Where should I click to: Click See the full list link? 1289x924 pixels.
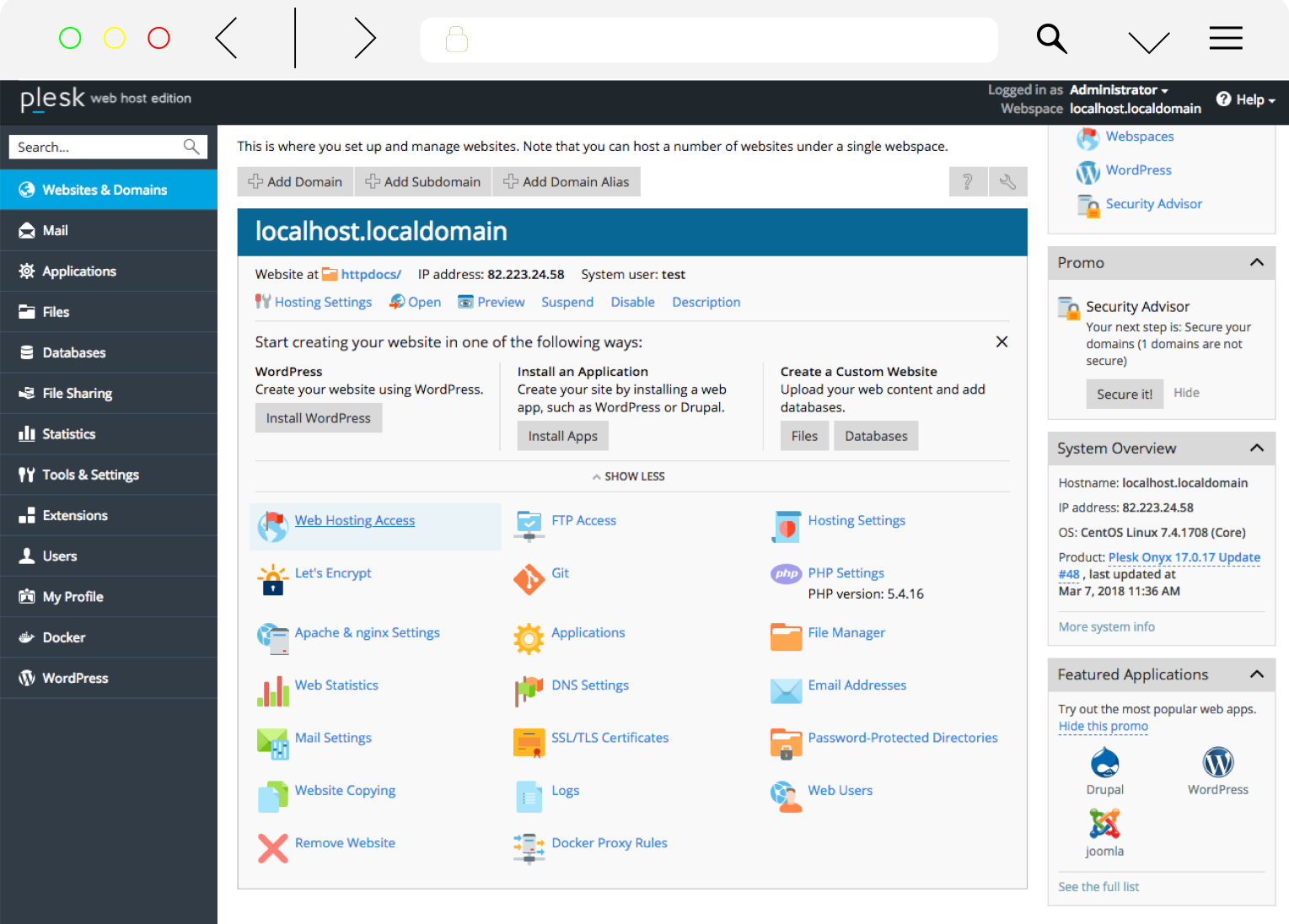pyautogui.click(x=1098, y=887)
